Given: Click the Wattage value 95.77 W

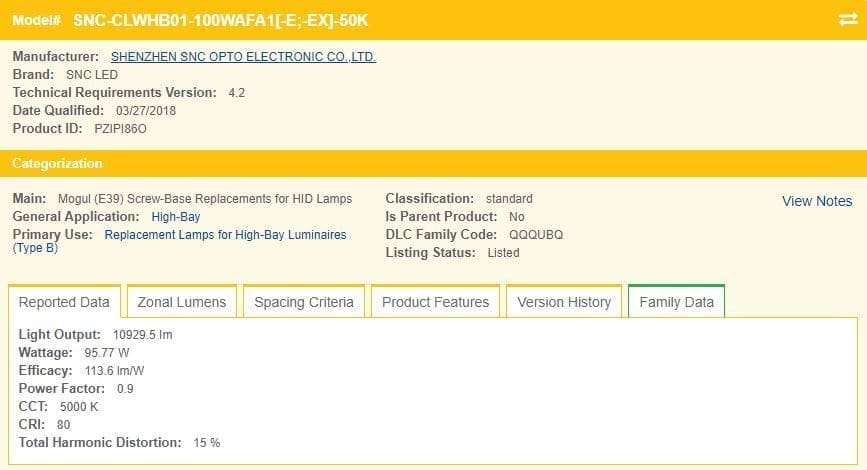Looking at the screenshot, I should point(107,353).
